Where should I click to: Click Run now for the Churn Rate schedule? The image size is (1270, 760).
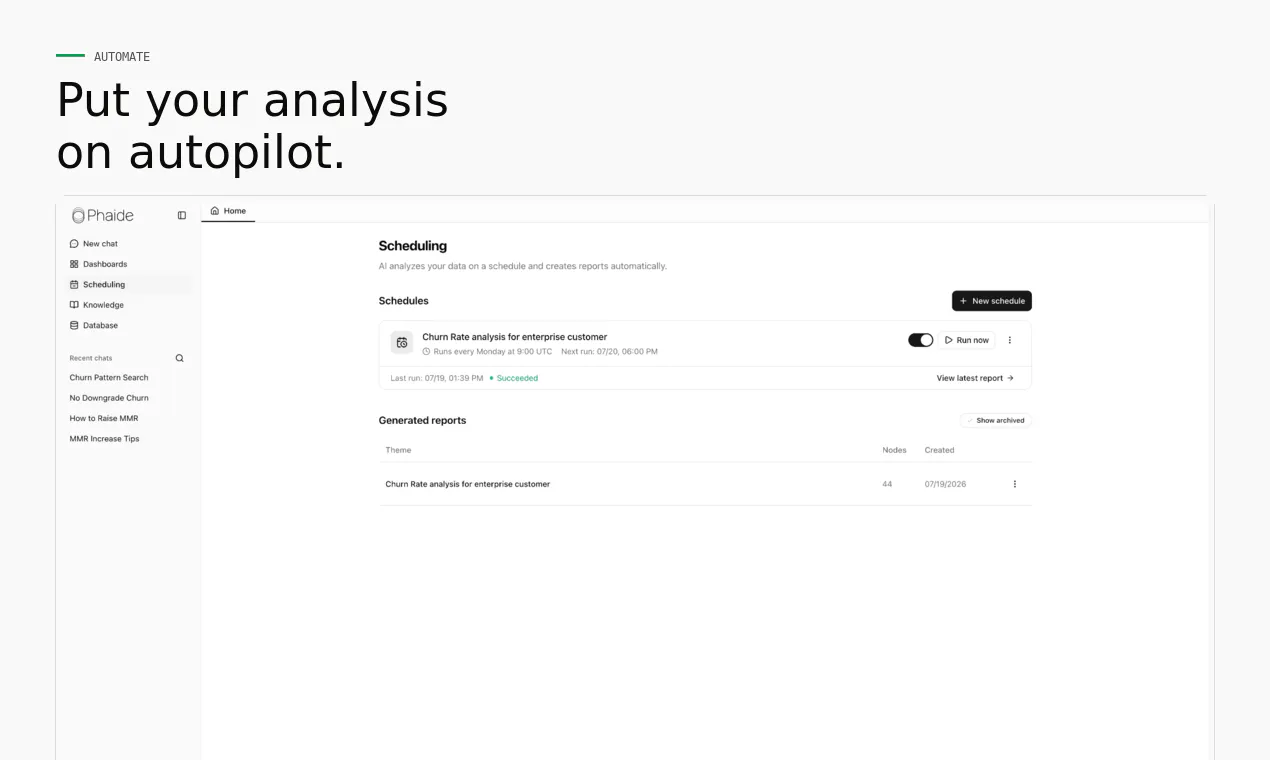(967, 340)
